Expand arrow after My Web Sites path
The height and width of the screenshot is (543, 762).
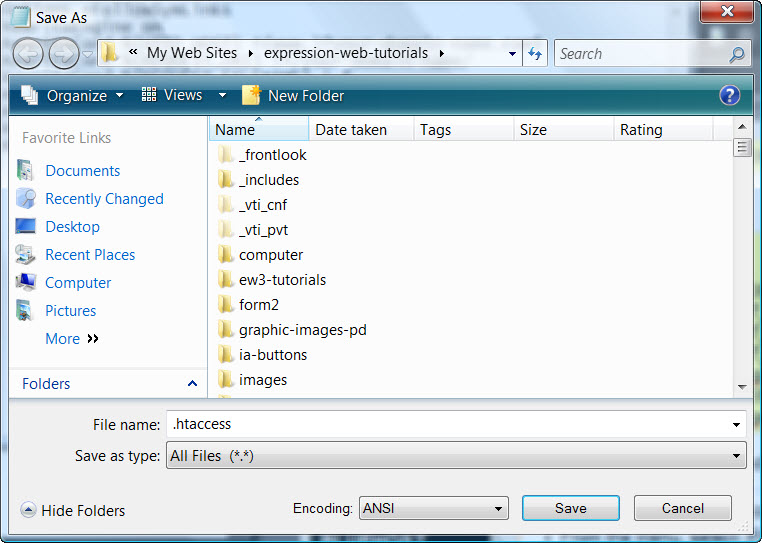(251, 53)
